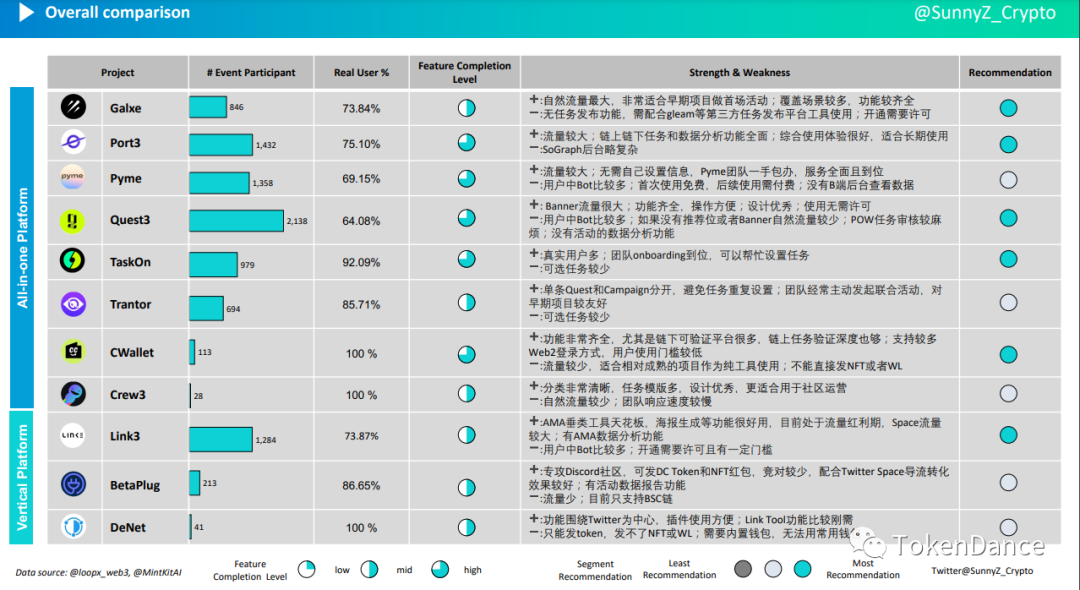Click the Recommendation column header
The height and width of the screenshot is (590, 1080).
(1010, 72)
